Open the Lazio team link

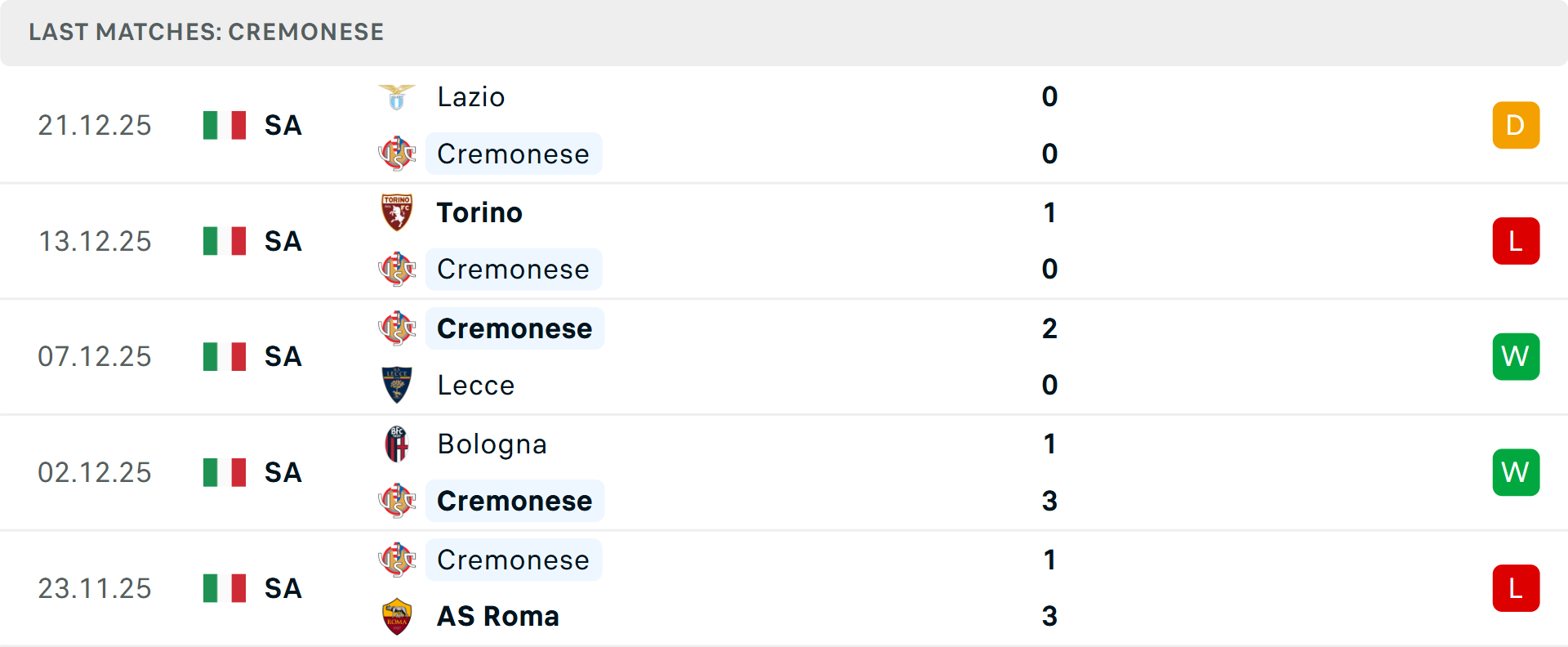click(x=471, y=97)
